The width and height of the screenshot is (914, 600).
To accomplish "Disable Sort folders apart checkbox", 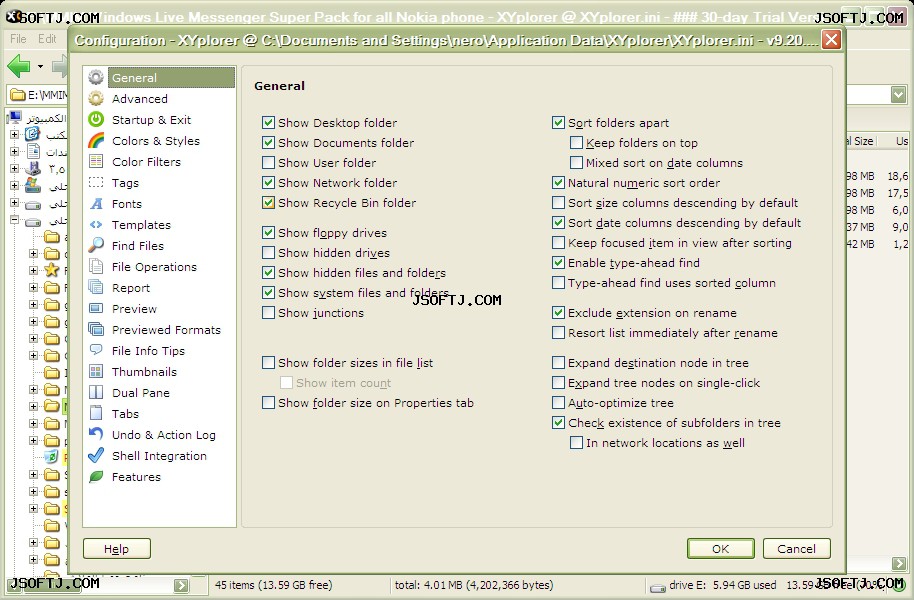I will pos(558,122).
